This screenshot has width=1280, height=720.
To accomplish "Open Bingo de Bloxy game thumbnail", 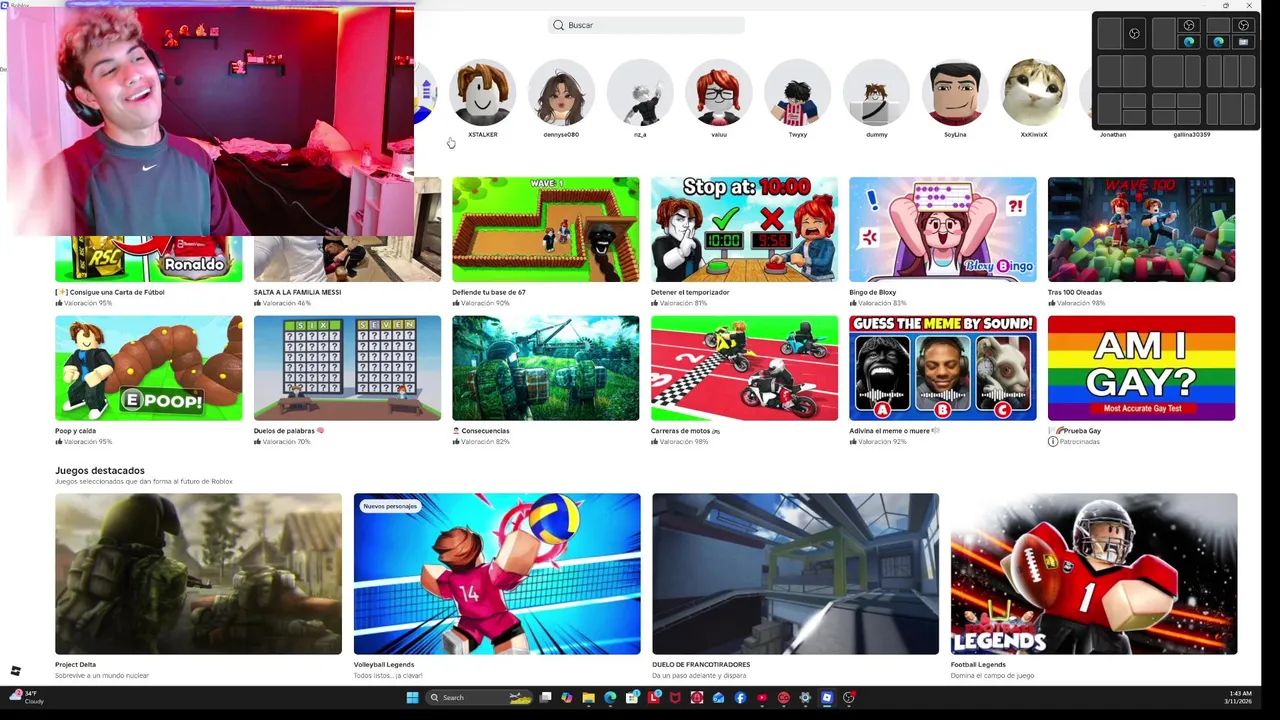I will [942, 229].
